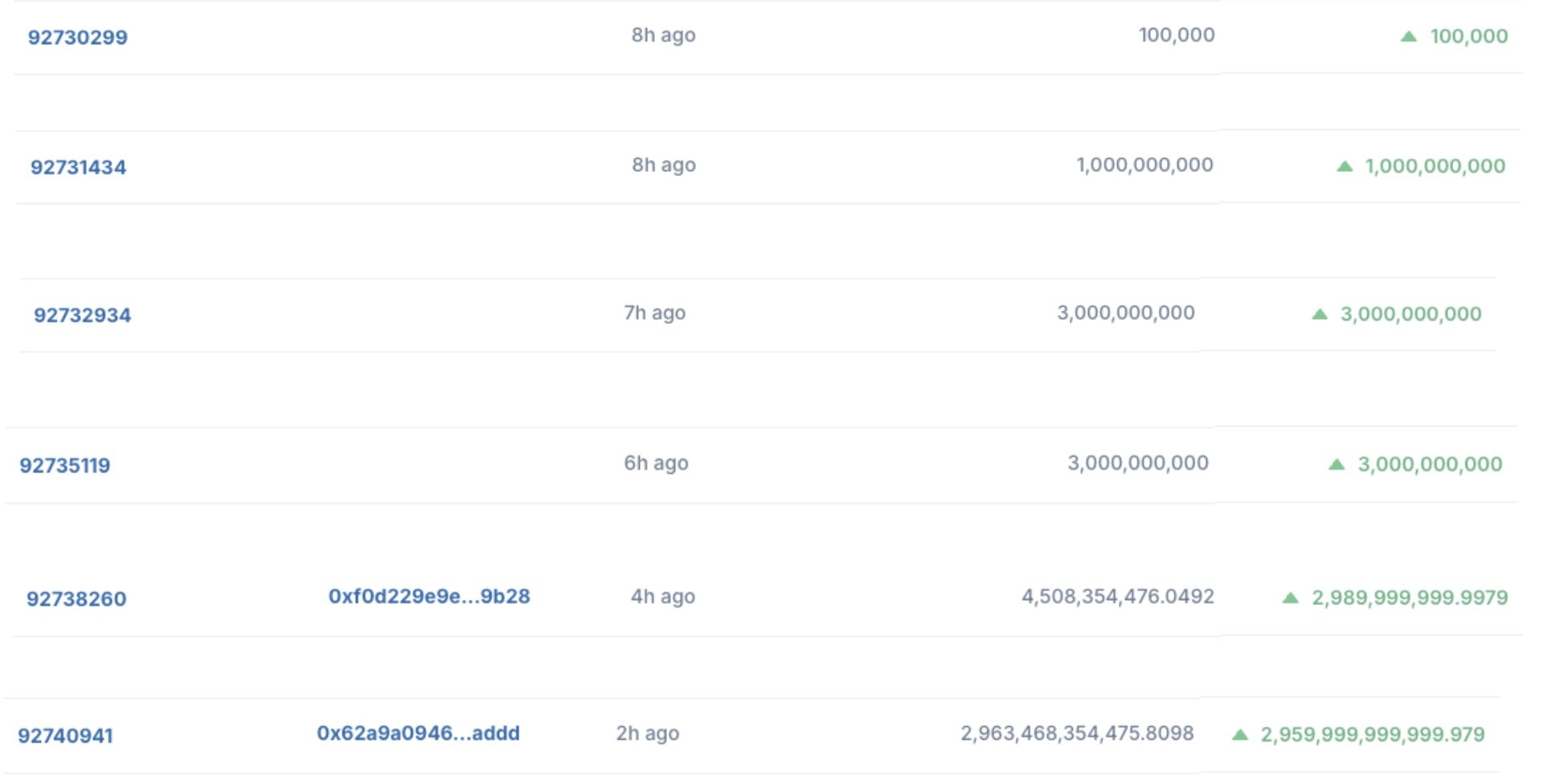The image size is (1564, 784).
Task: Click the green triangle beside 2,989,999,999.9979
Action: tap(1290, 598)
